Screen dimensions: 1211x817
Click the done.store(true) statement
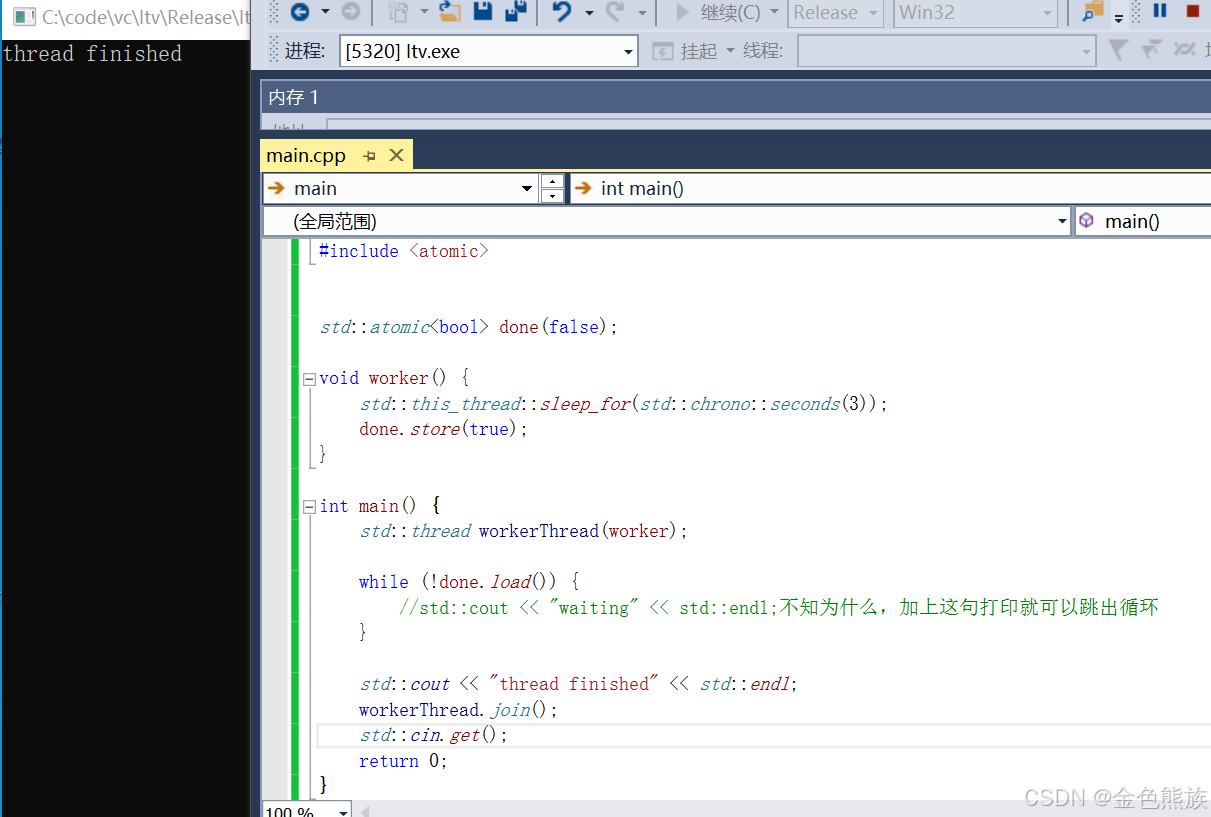443,429
